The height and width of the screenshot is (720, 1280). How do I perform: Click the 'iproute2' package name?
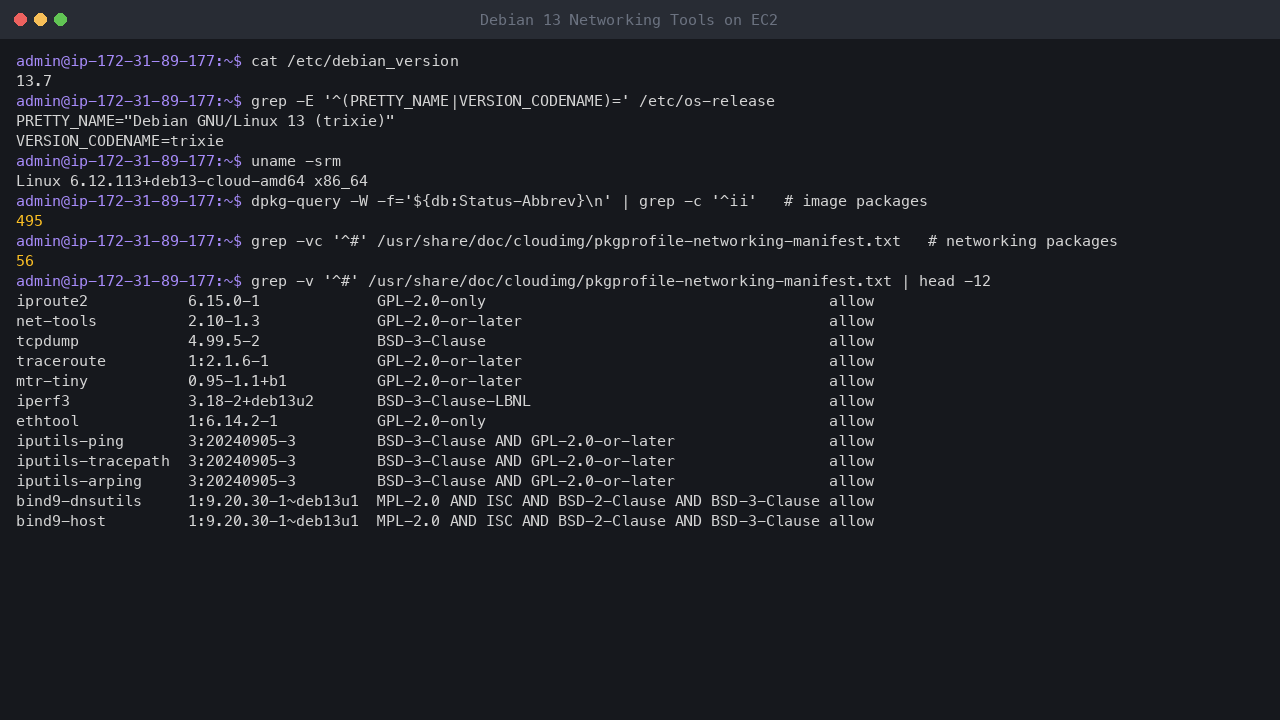(52, 301)
